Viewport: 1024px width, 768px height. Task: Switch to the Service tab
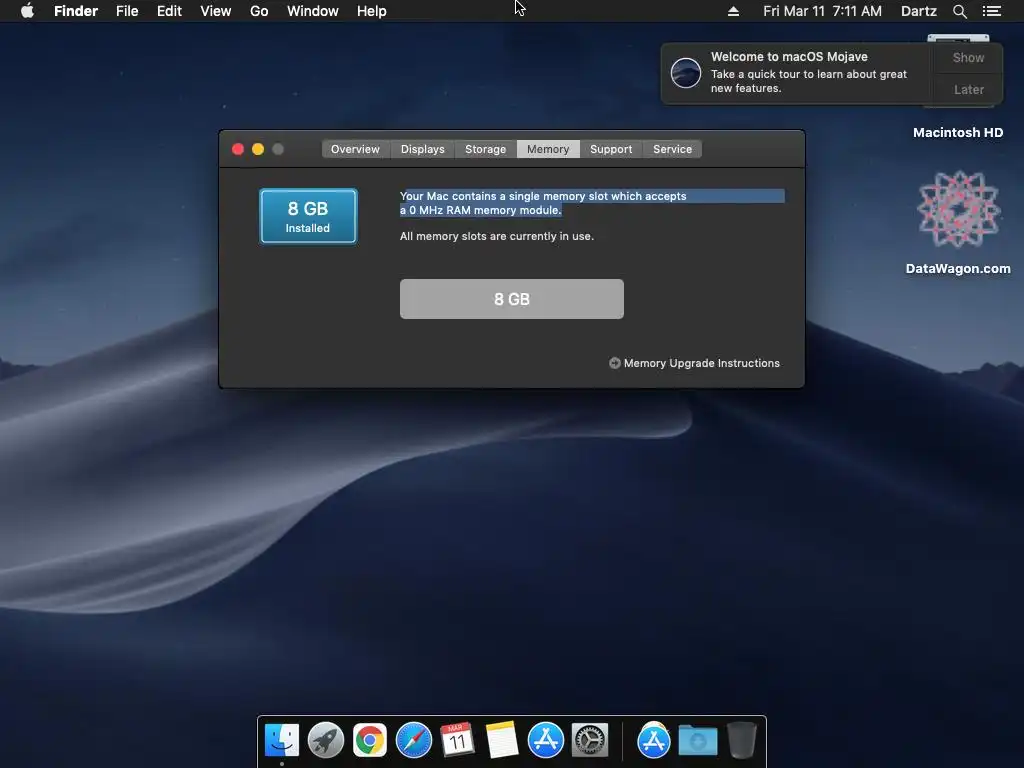click(x=672, y=149)
